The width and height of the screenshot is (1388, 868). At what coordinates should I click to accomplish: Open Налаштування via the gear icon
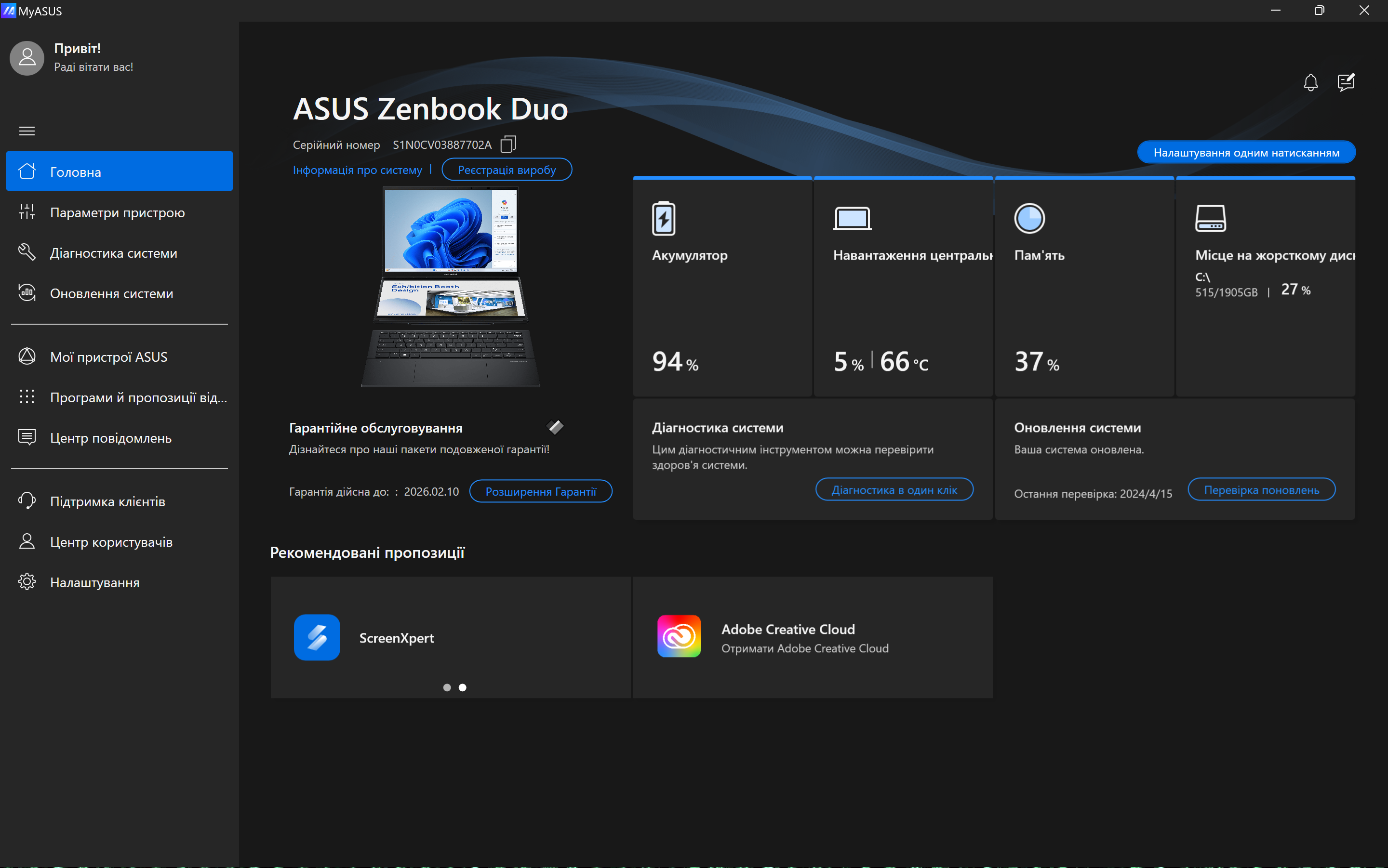click(27, 582)
